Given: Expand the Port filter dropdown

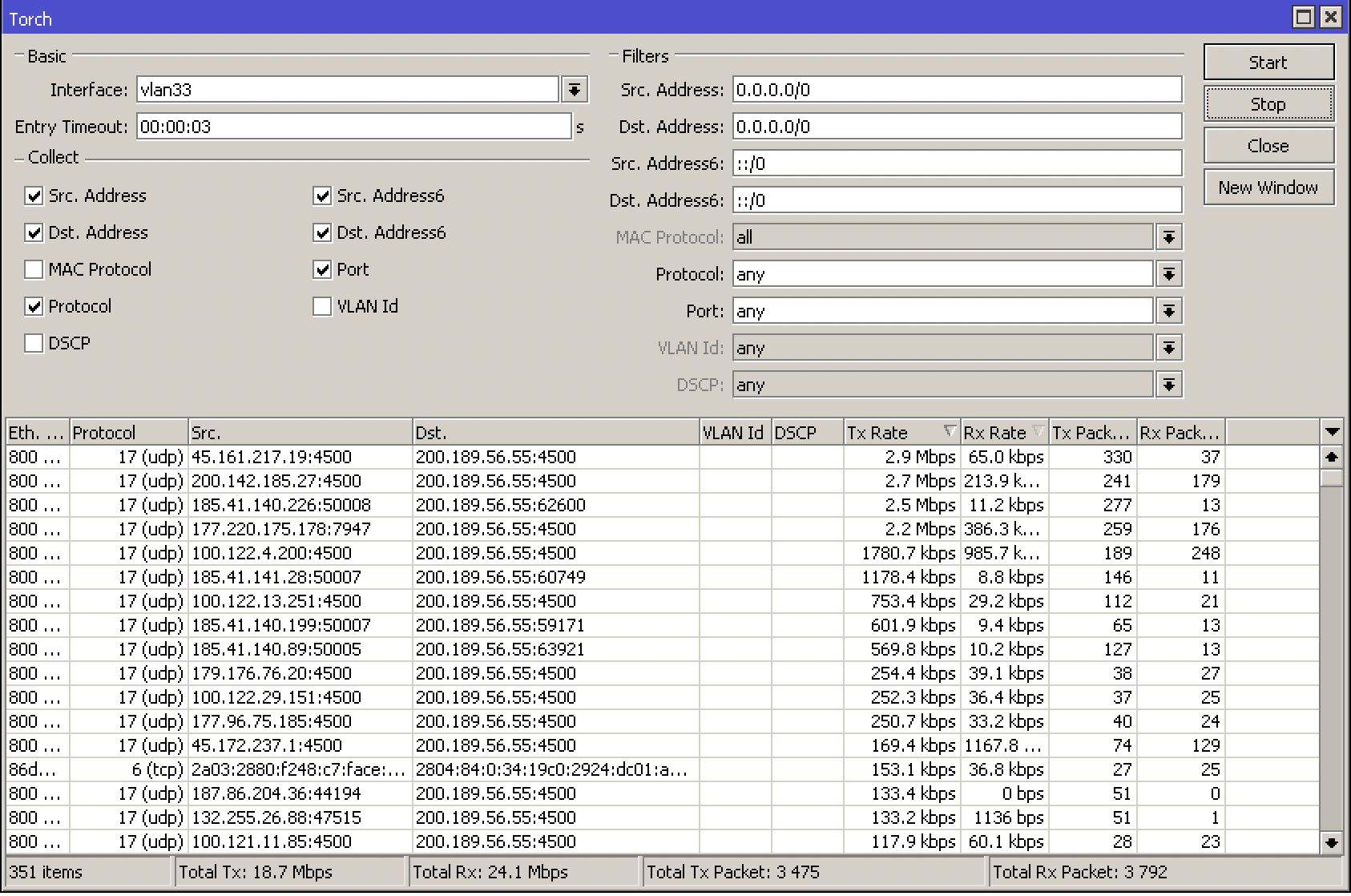Looking at the screenshot, I should (1169, 311).
